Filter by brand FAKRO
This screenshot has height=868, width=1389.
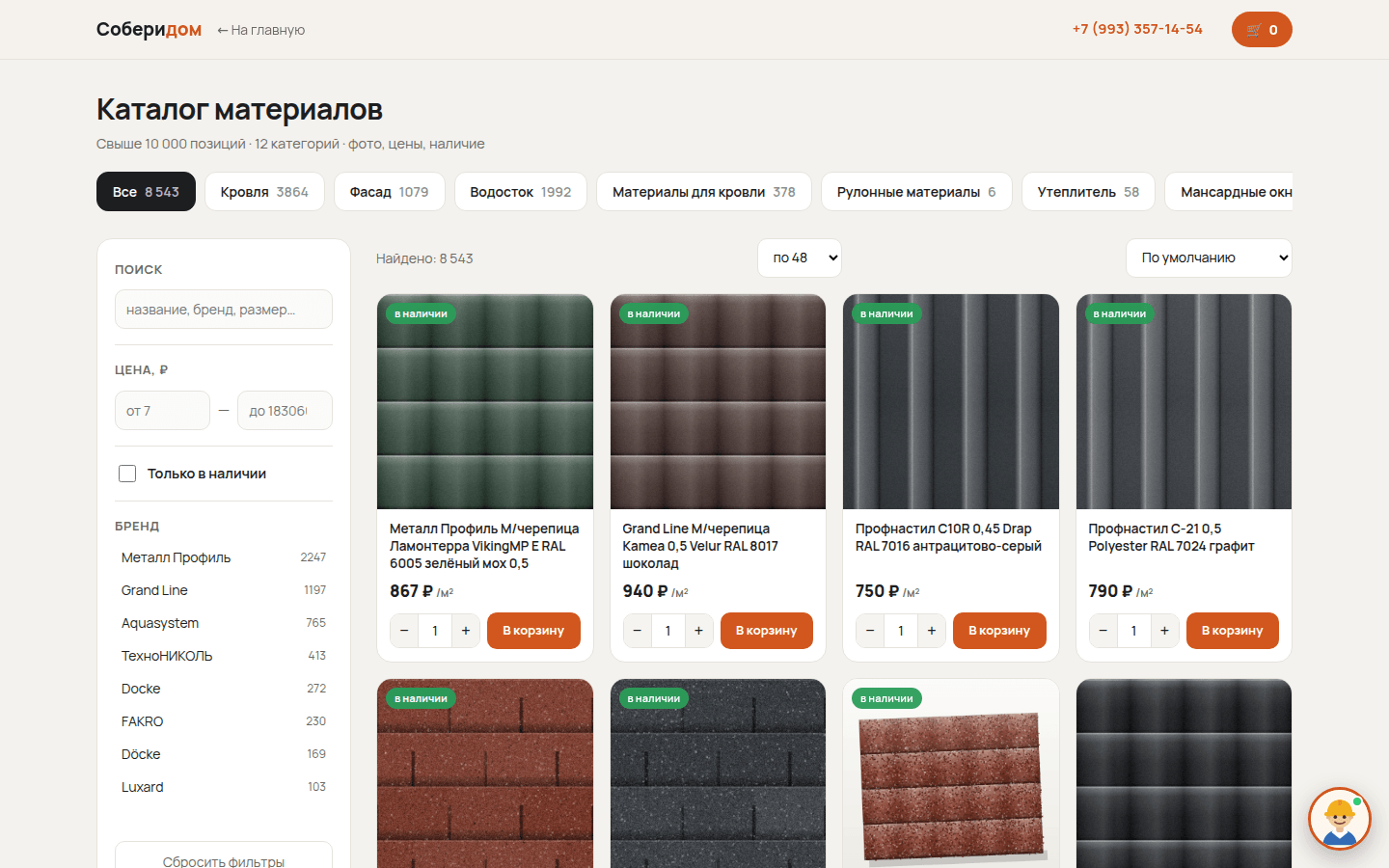pos(224,721)
